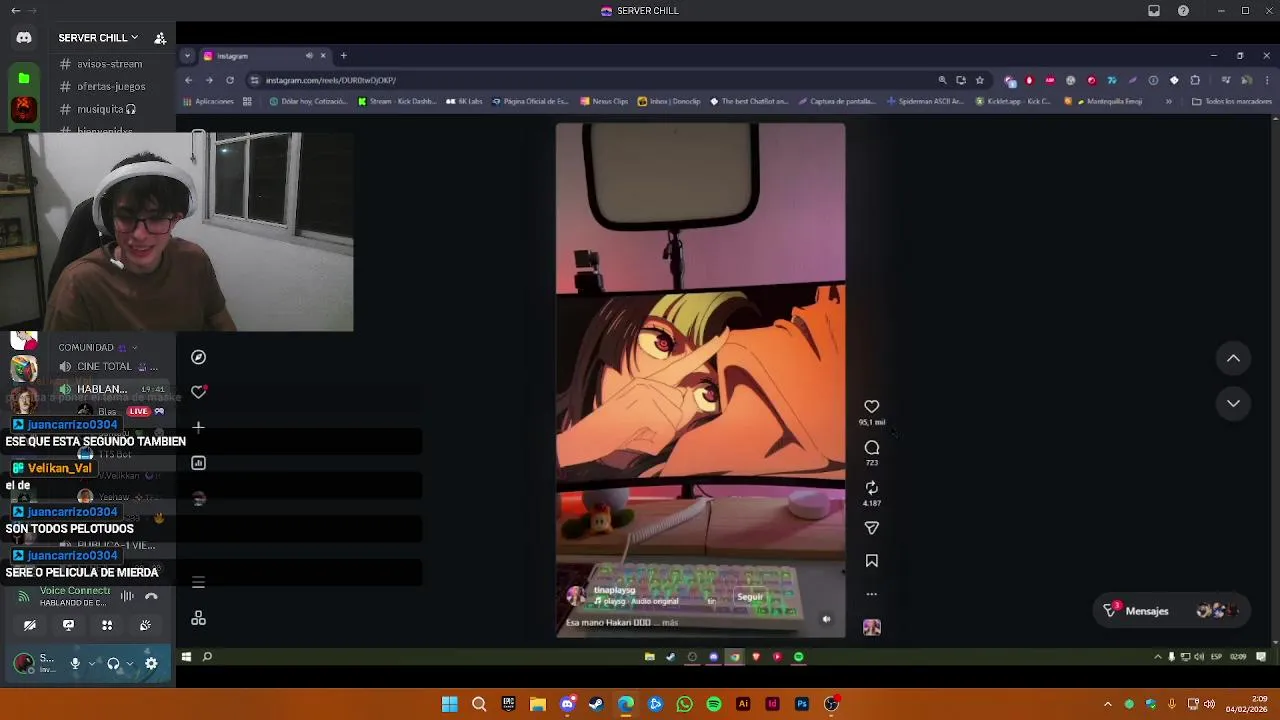Screen dimensions: 1280x720
Task: Like the reel with the heart icon
Action: point(871,406)
